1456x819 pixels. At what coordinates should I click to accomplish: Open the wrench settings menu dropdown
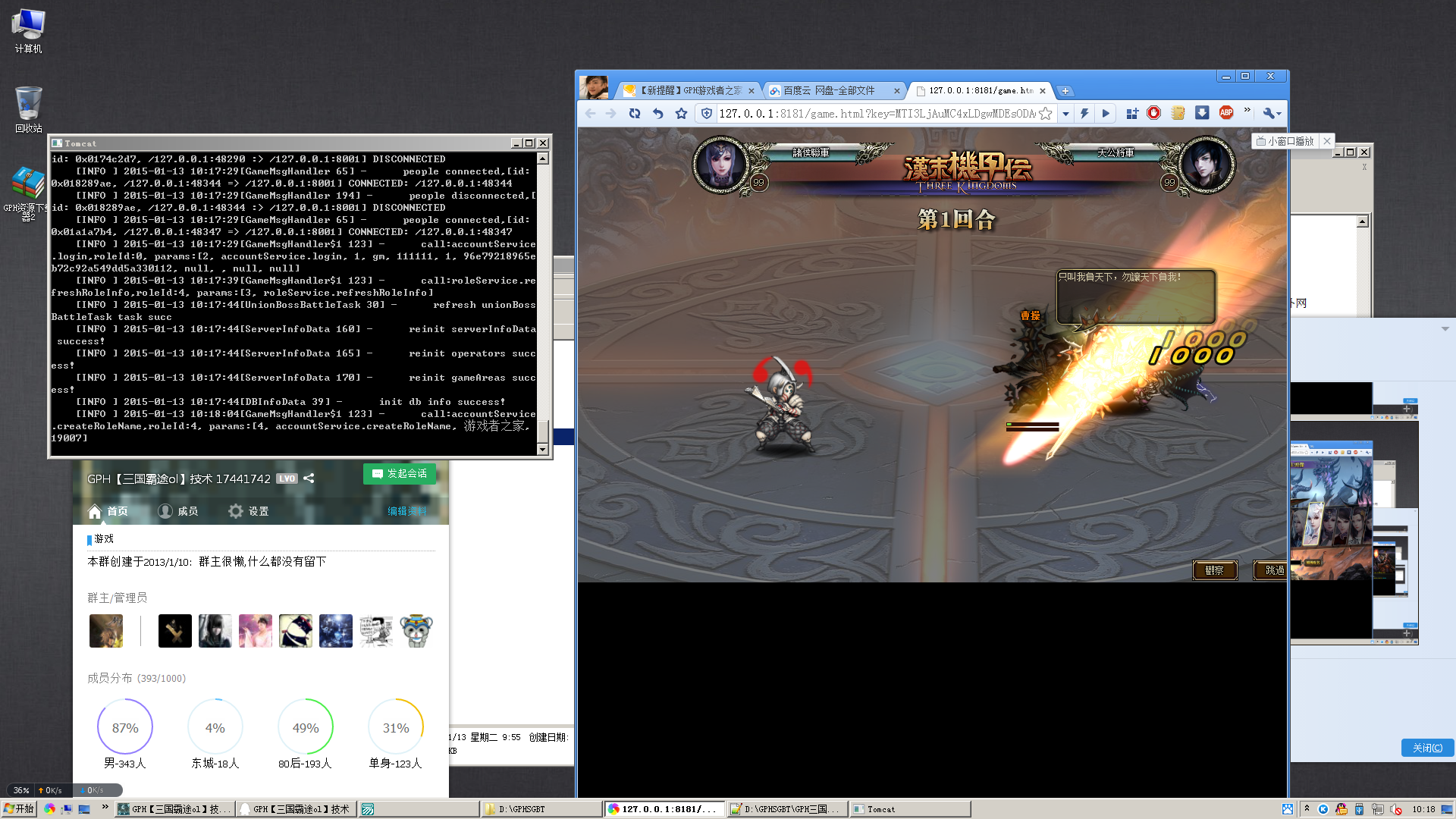1272,114
